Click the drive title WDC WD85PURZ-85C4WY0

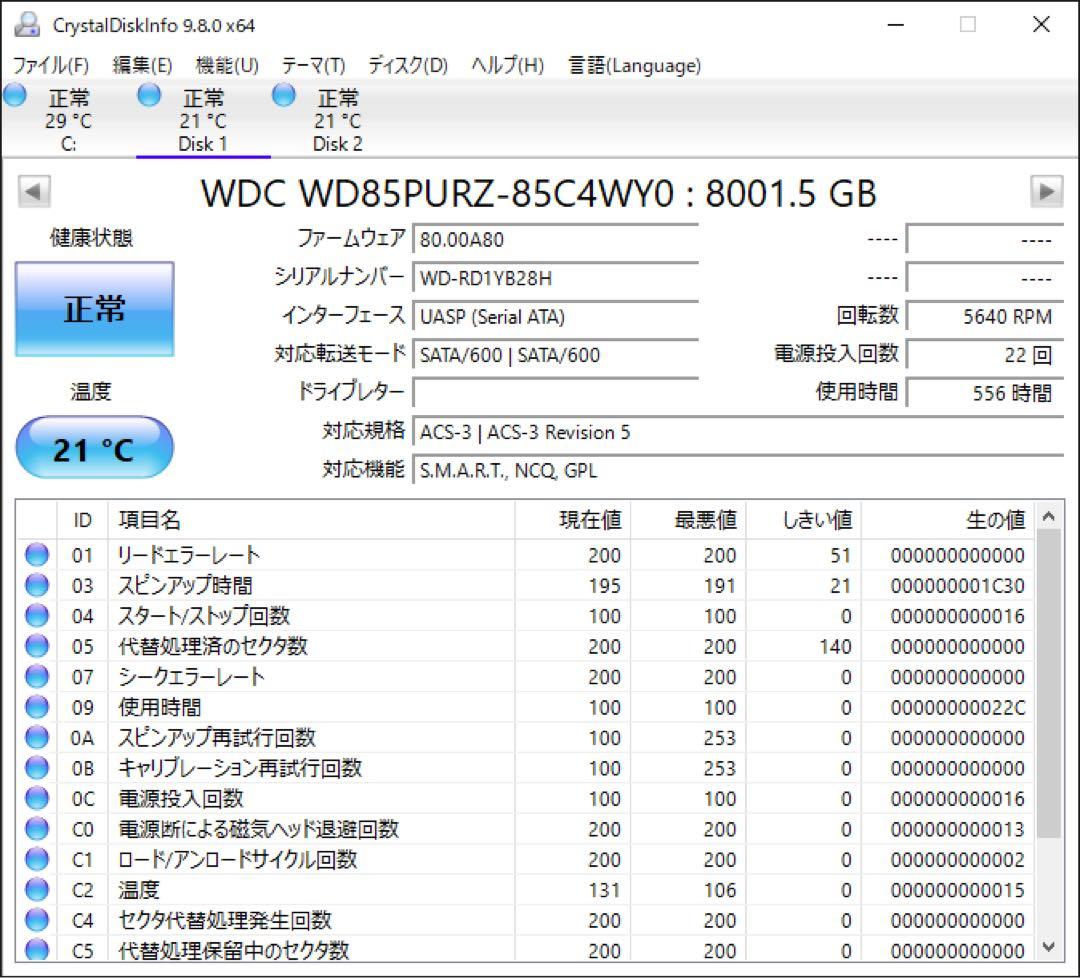click(x=437, y=193)
